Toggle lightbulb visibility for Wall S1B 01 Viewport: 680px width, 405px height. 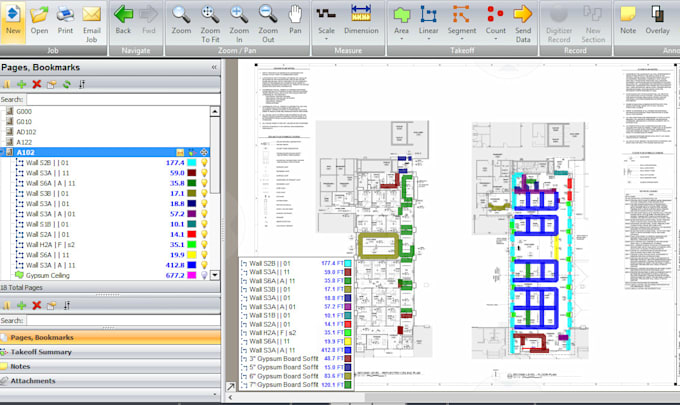[x=204, y=224]
